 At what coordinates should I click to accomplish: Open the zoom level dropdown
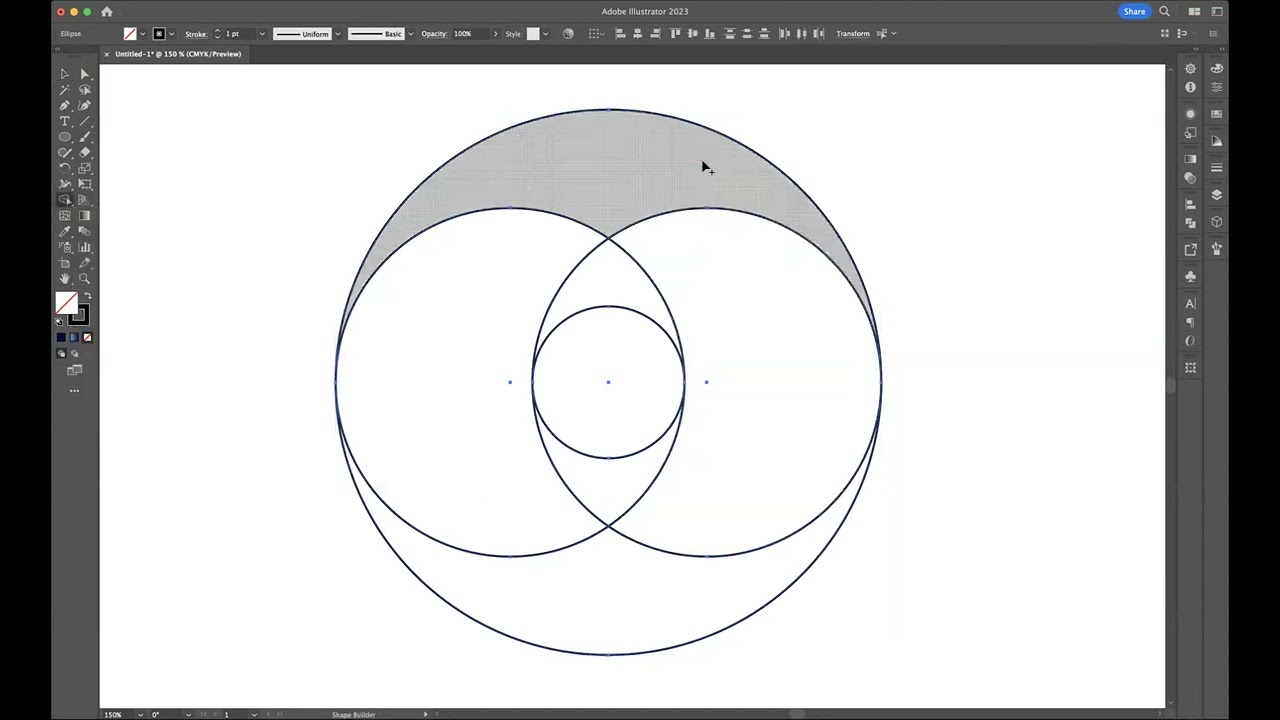[x=140, y=714]
